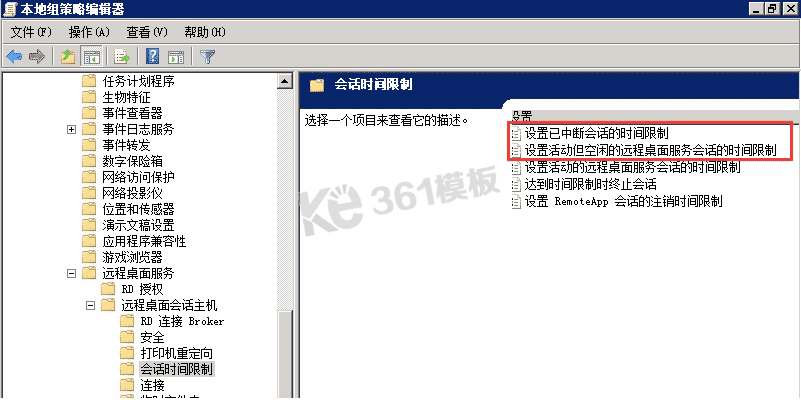Collapse the 远程桌面会话主机 tree node
Viewport: 801px width, 400px height.
90,305
